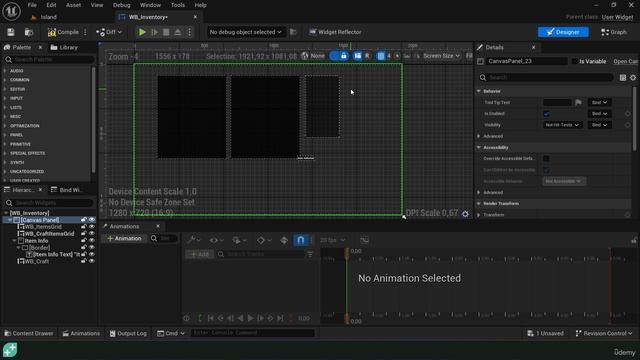640x360 pixels.
Task: Switch to Designer mode
Action: pos(563,32)
